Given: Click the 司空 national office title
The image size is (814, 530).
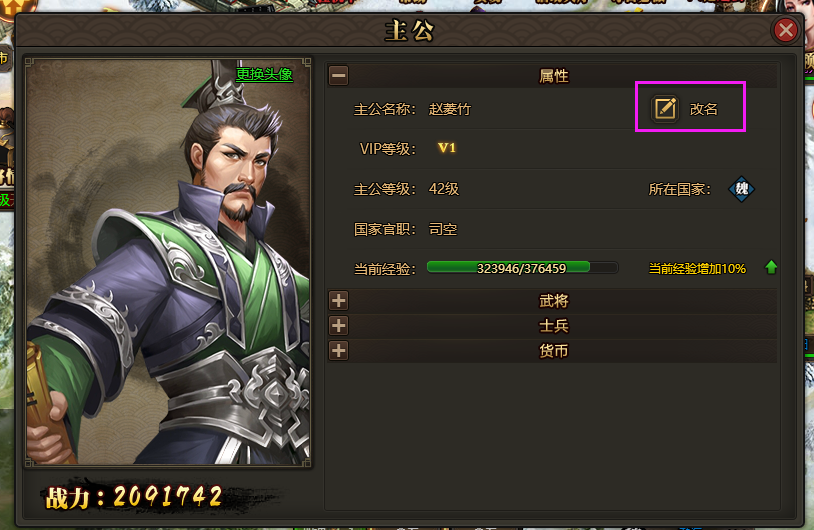Looking at the screenshot, I should pos(443,229).
